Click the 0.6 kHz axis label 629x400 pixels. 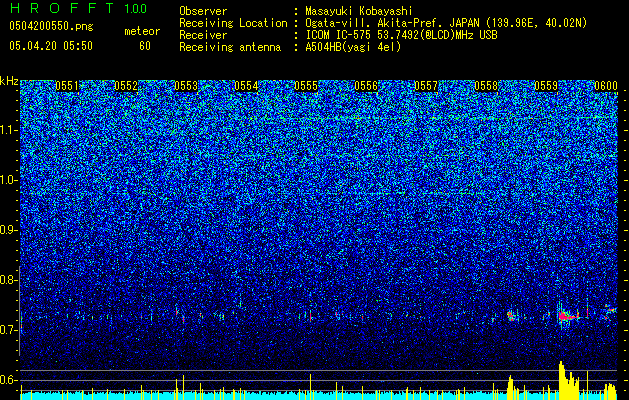point(8,380)
